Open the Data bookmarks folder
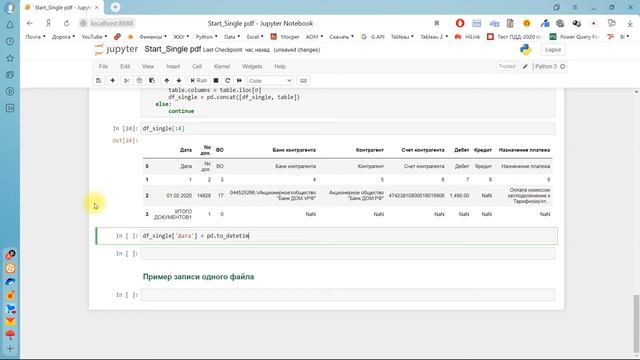640x360 pixels. pyautogui.click(x=232, y=37)
